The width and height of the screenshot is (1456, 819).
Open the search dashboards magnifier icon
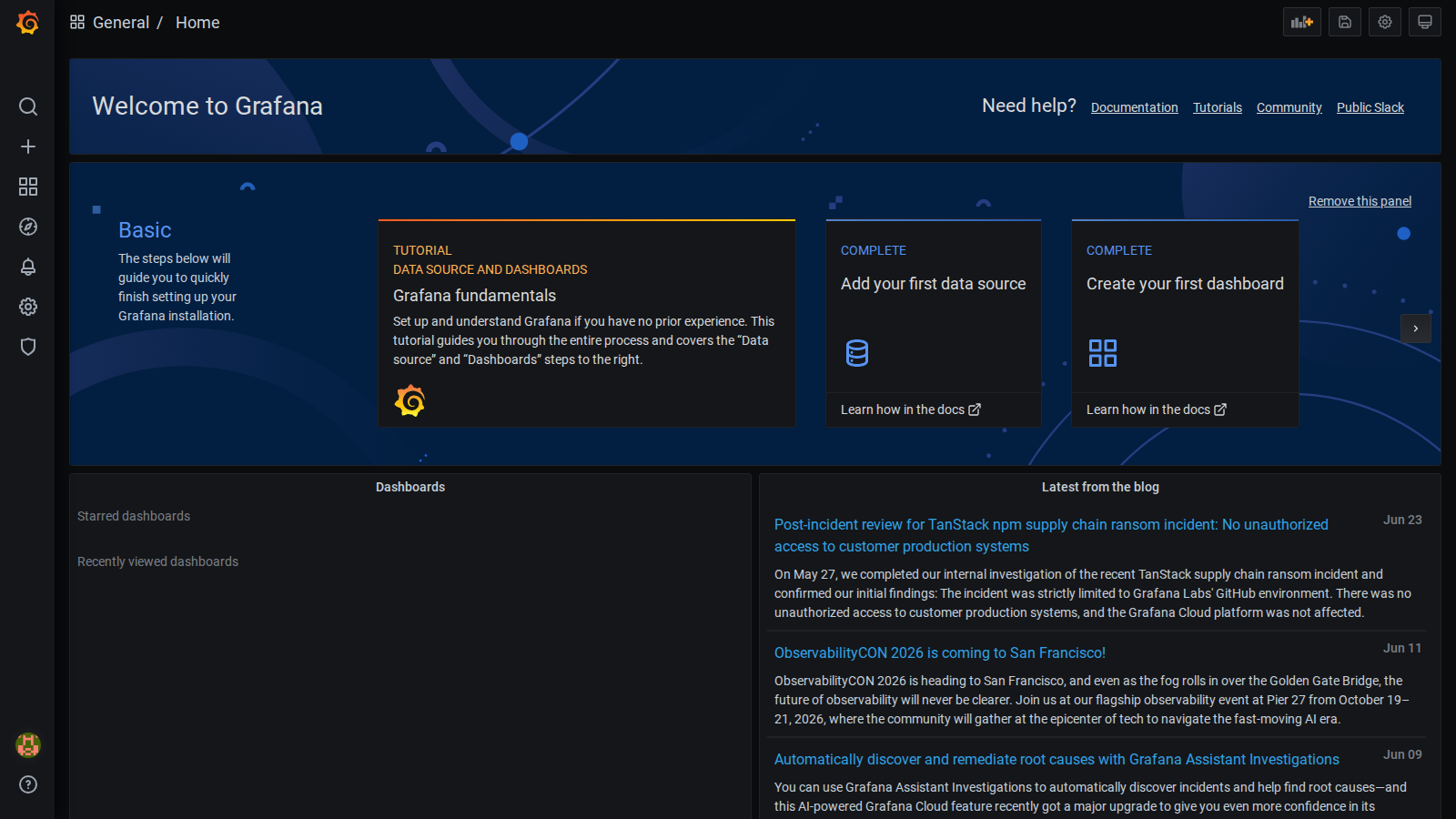coord(28,106)
